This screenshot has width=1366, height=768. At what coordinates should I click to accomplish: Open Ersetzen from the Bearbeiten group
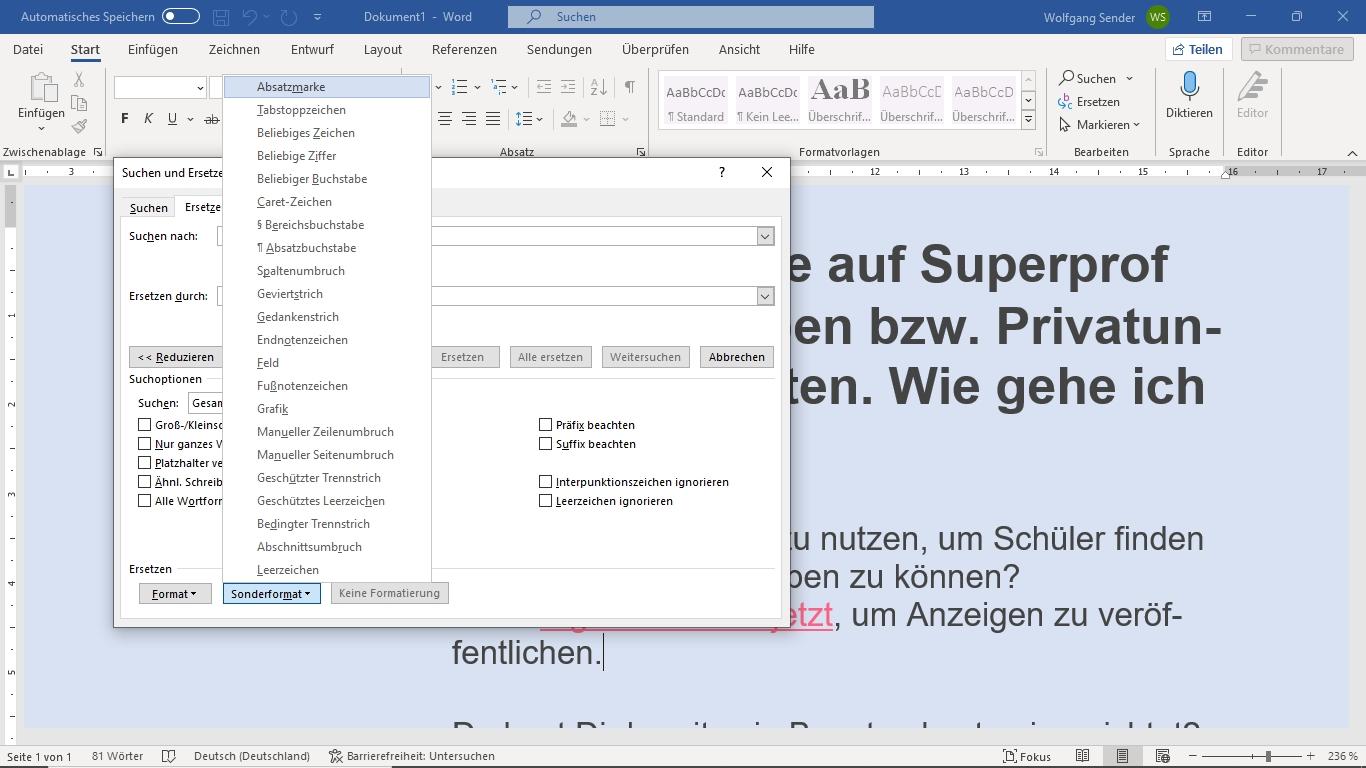click(x=1097, y=101)
